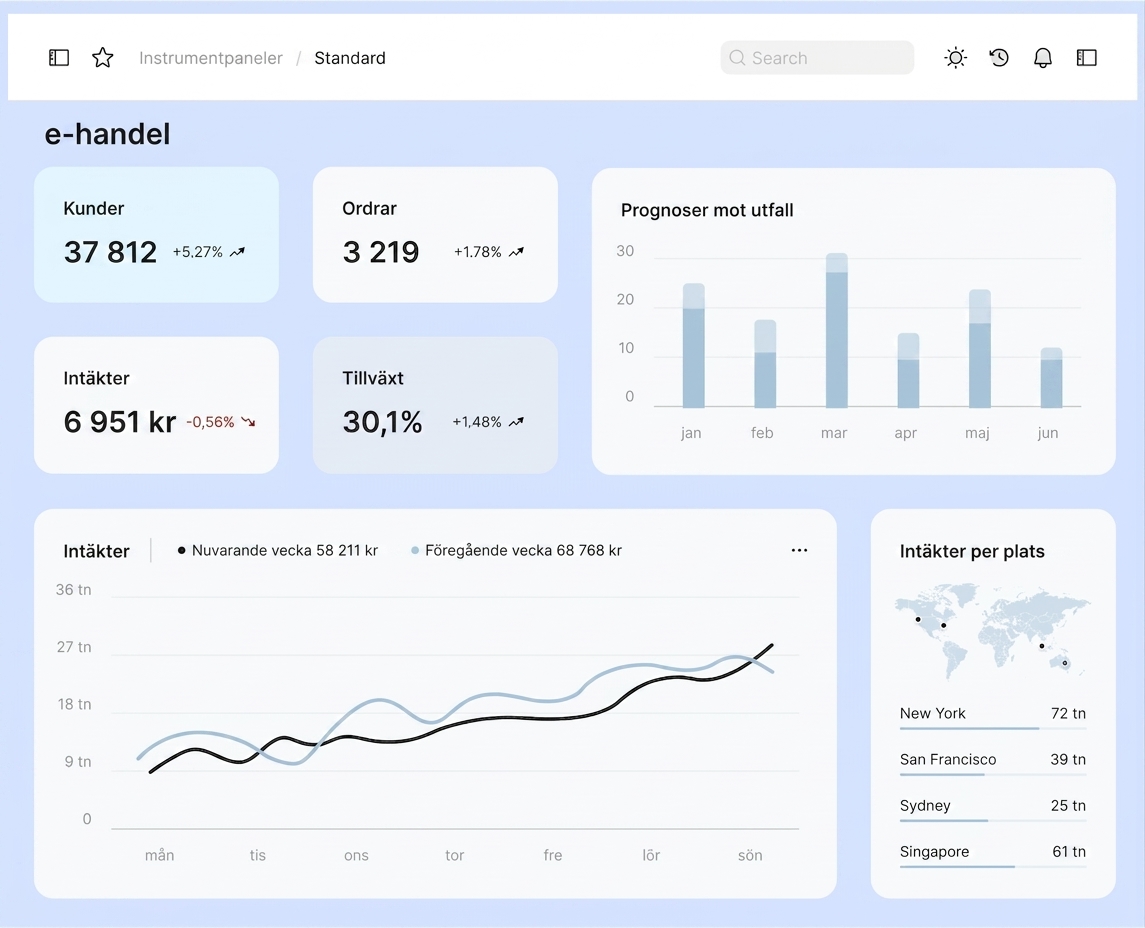Click the Intäkter downward trend arrow

[x=248, y=421]
